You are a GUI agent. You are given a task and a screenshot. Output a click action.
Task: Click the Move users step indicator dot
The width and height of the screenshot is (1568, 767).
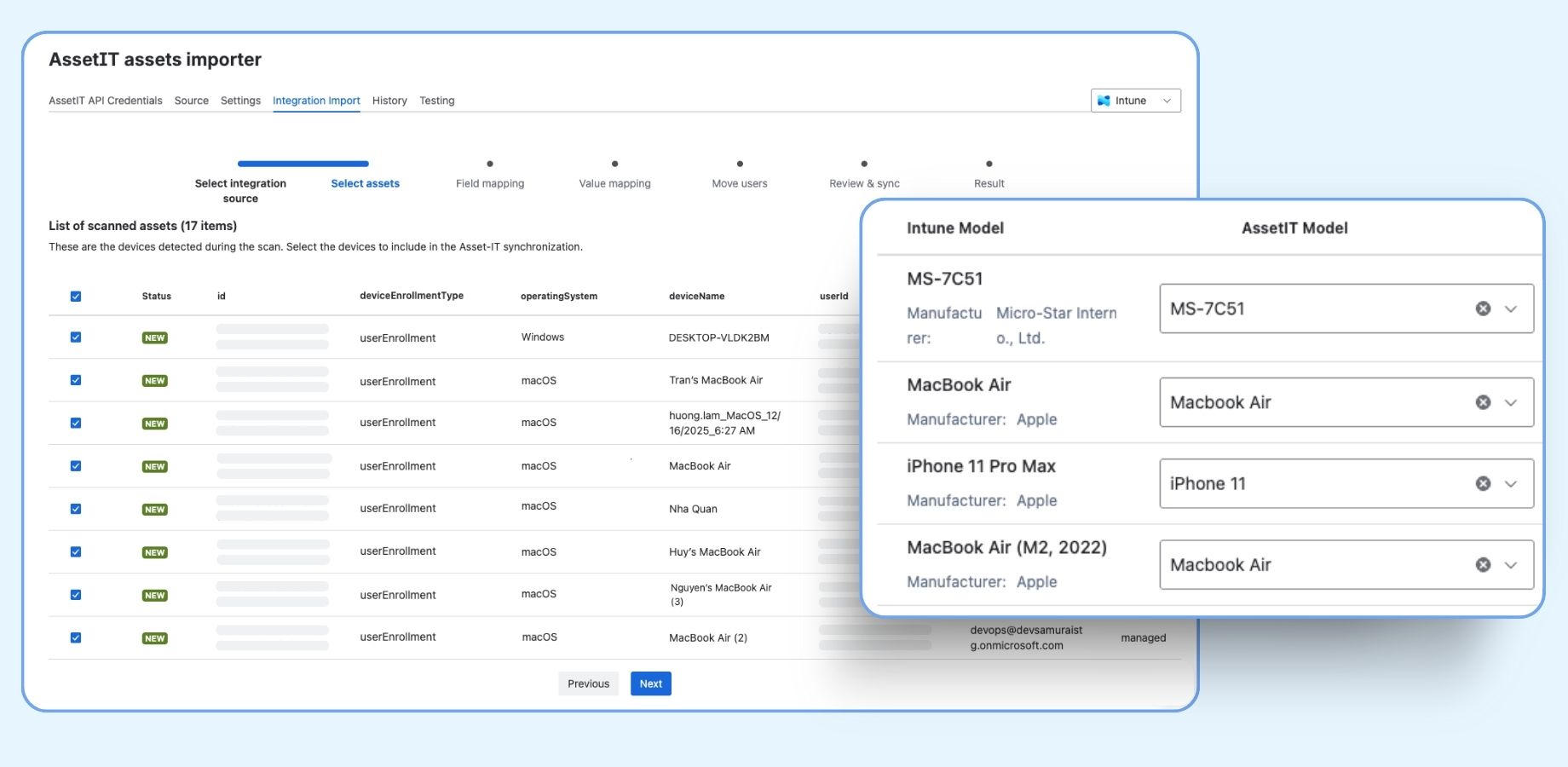point(739,164)
